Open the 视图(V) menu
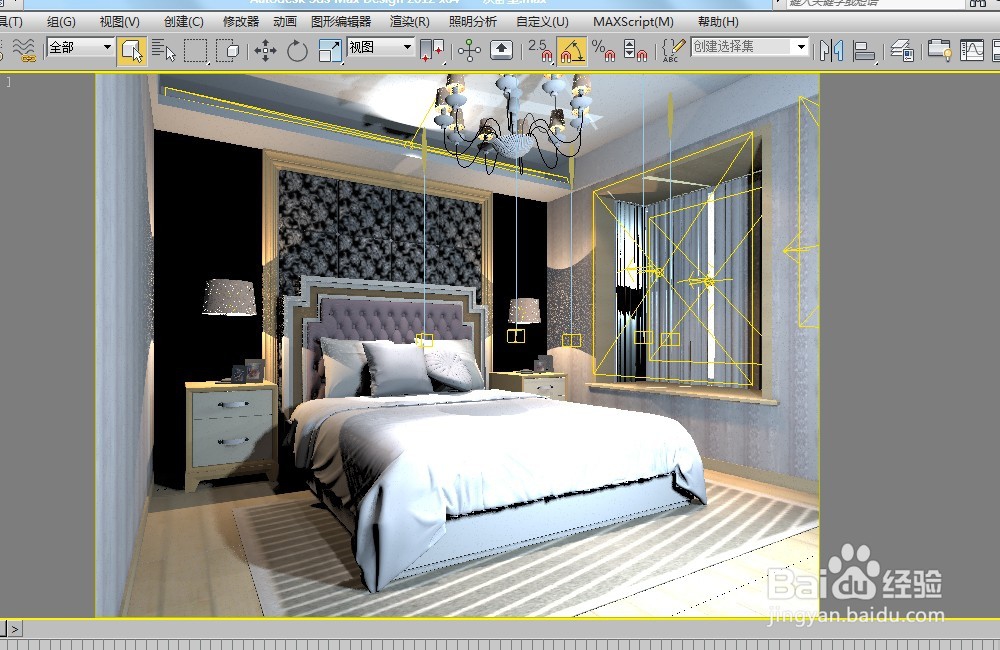The height and width of the screenshot is (650, 1000). click(x=119, y=22)
